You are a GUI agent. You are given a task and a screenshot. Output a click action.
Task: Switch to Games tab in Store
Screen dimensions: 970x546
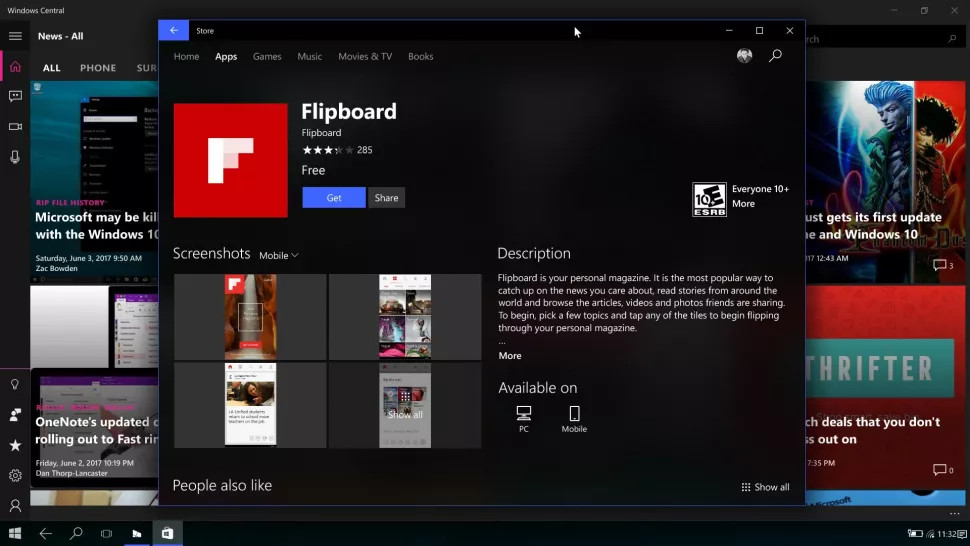click(267, 56)
